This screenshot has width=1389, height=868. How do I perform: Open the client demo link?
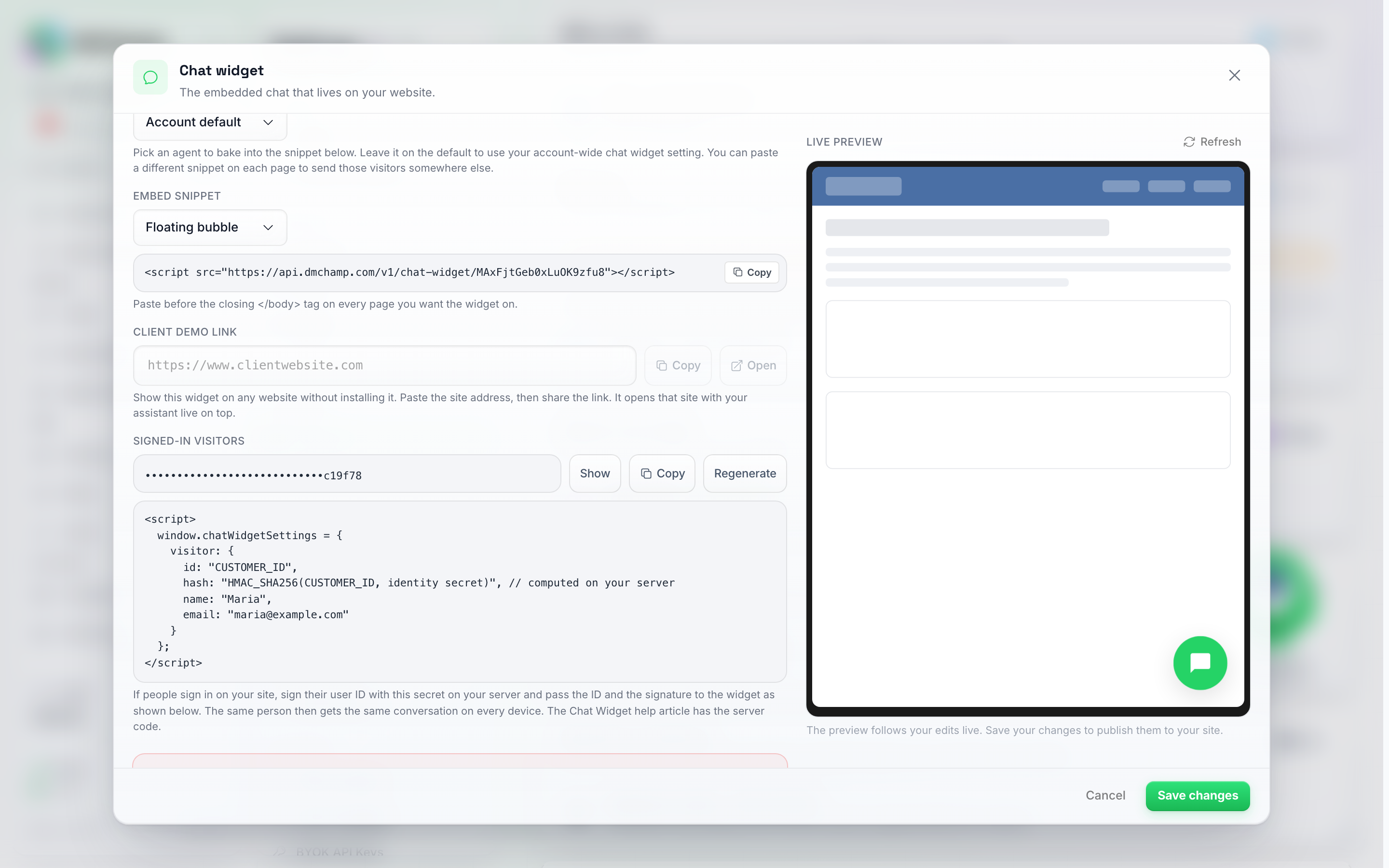(752, 365)
